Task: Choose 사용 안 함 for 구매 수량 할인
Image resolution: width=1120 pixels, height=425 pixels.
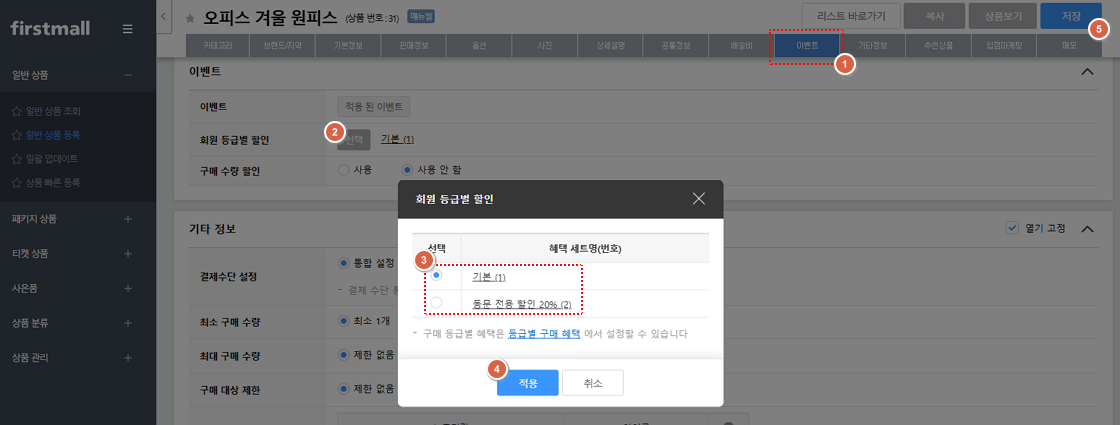Action: pyautogui.click(x=407, y=170)
